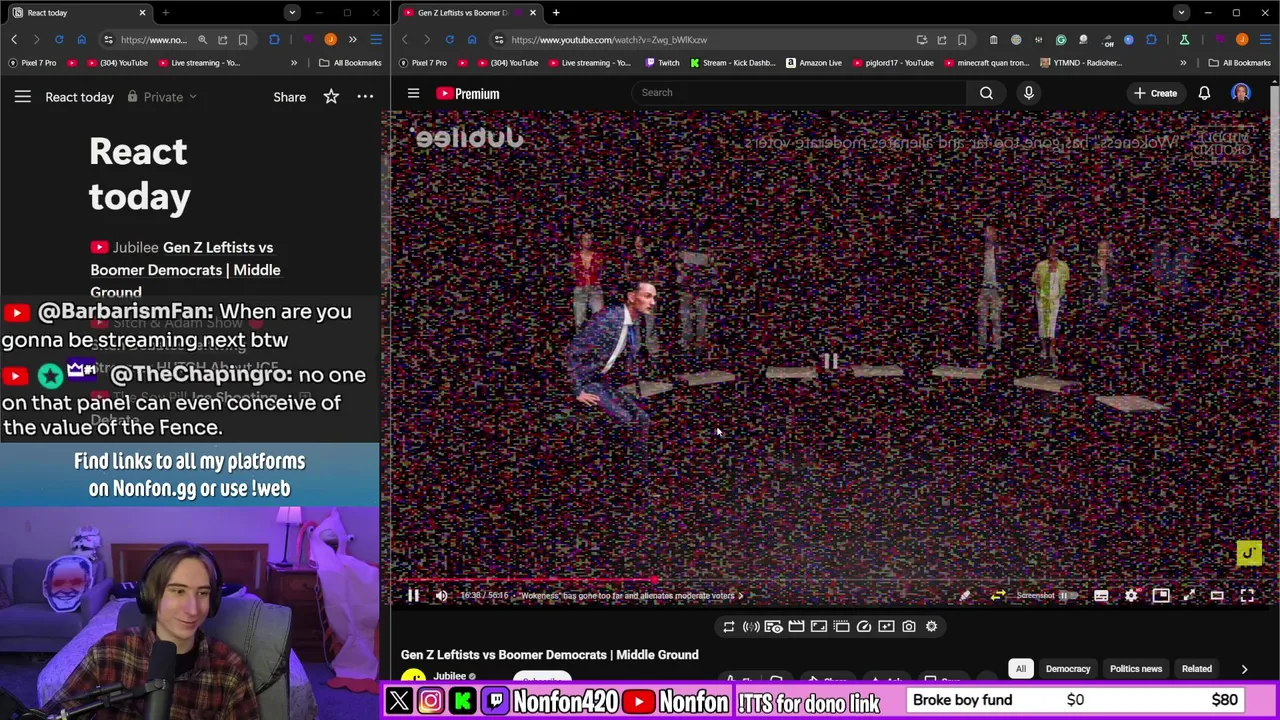Start YouTube voice search with microphone
The height and width of the screenshot is (720, 1280).
[x=1028, y=93]
